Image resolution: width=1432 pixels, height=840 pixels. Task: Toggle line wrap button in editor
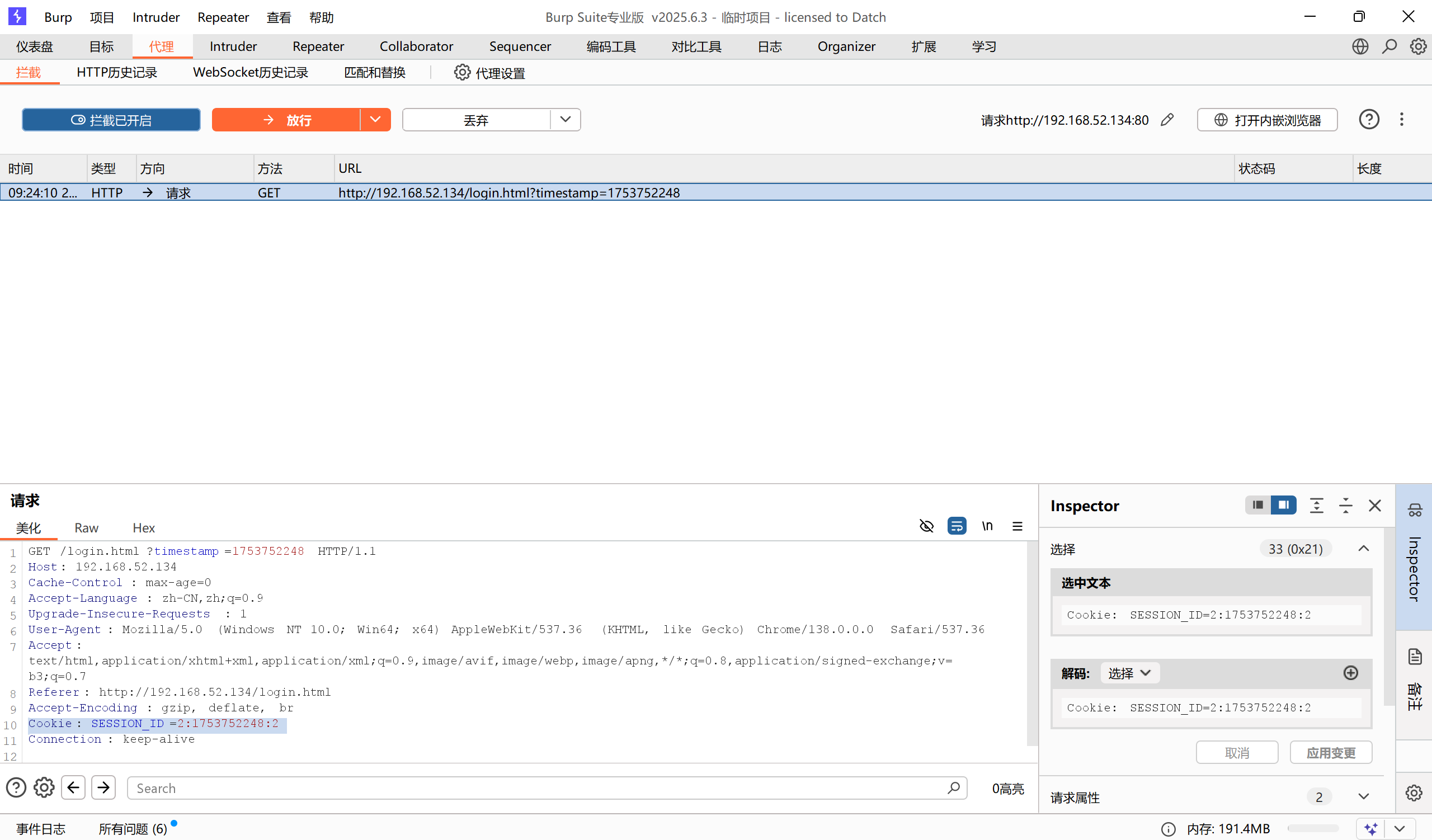click(957, 526)
